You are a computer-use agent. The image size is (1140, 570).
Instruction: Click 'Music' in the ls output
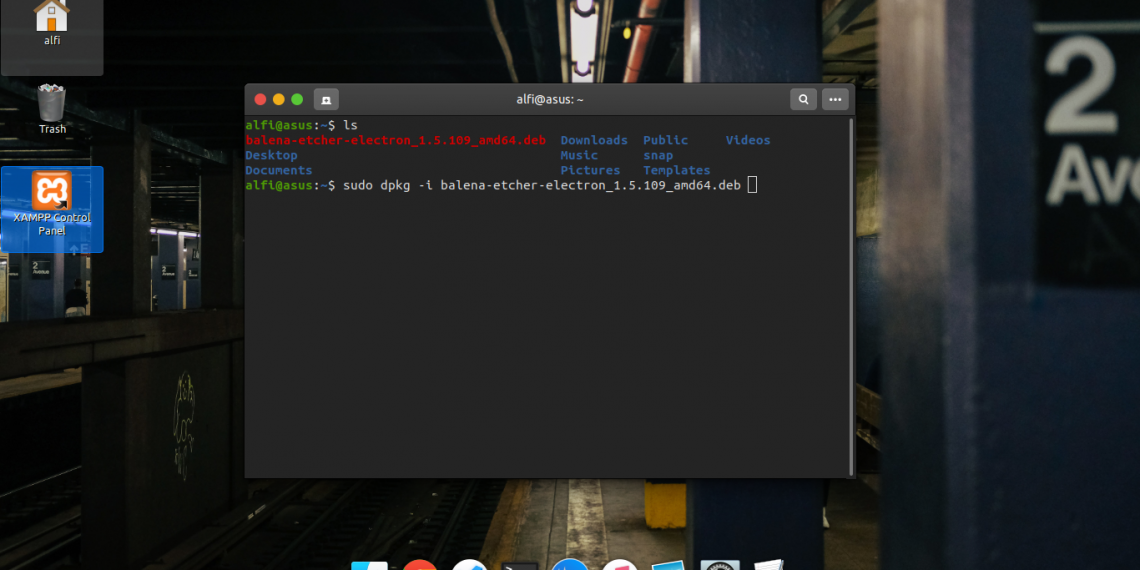coord(579,156)
